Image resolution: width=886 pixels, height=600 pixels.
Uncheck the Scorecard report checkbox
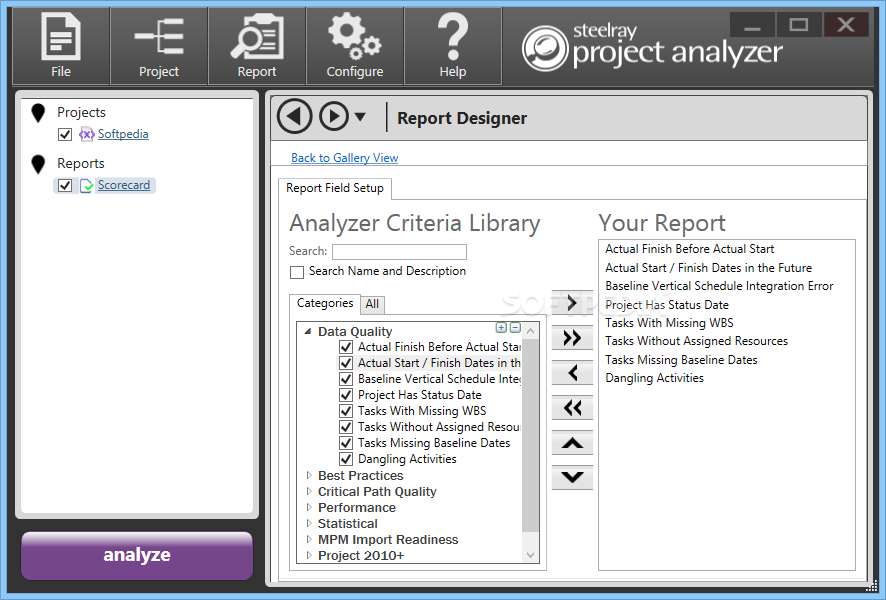pos(65,185)
